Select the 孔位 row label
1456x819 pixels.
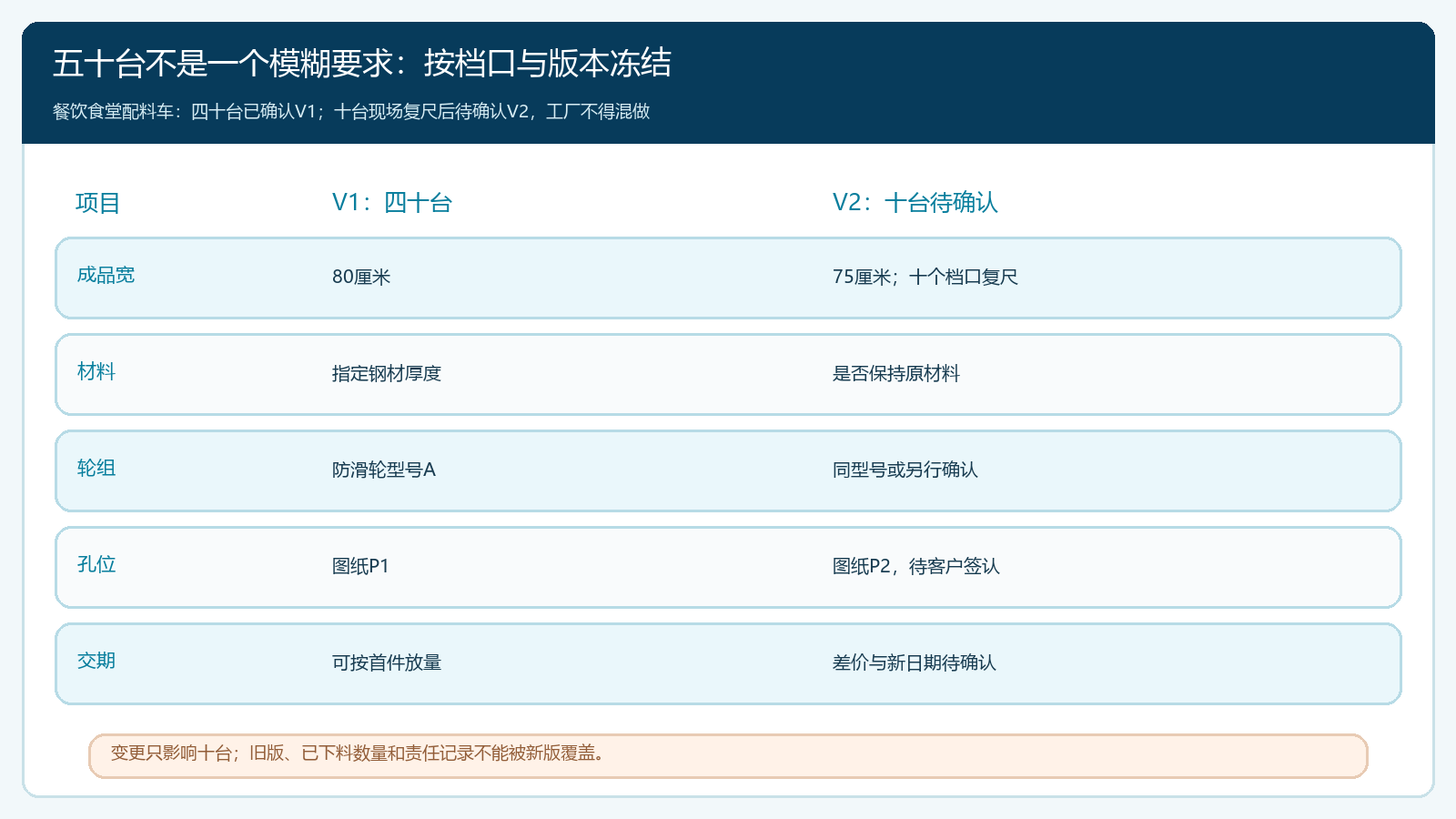[96, 564]
